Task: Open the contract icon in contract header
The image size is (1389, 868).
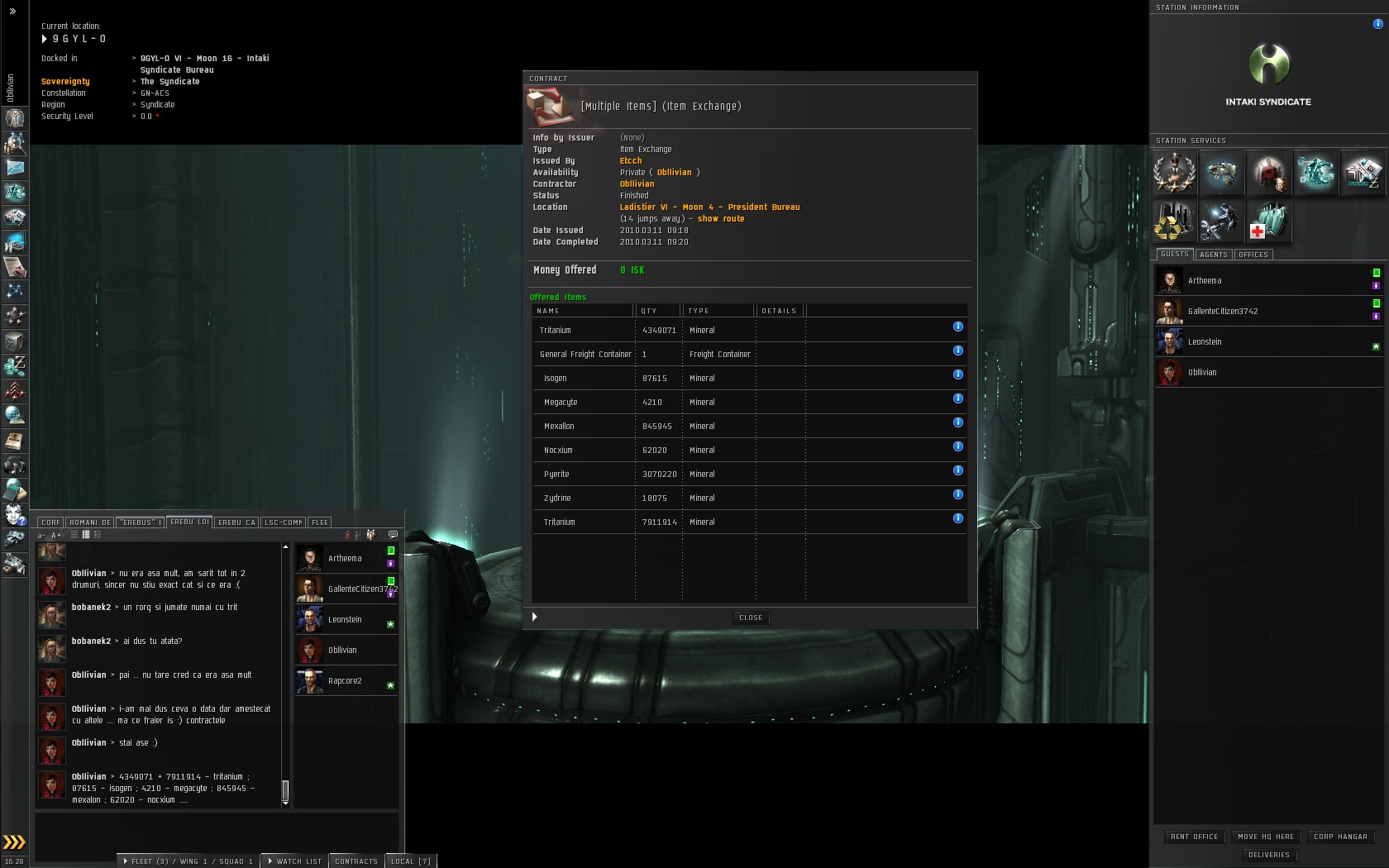Action: pos(550,107)
